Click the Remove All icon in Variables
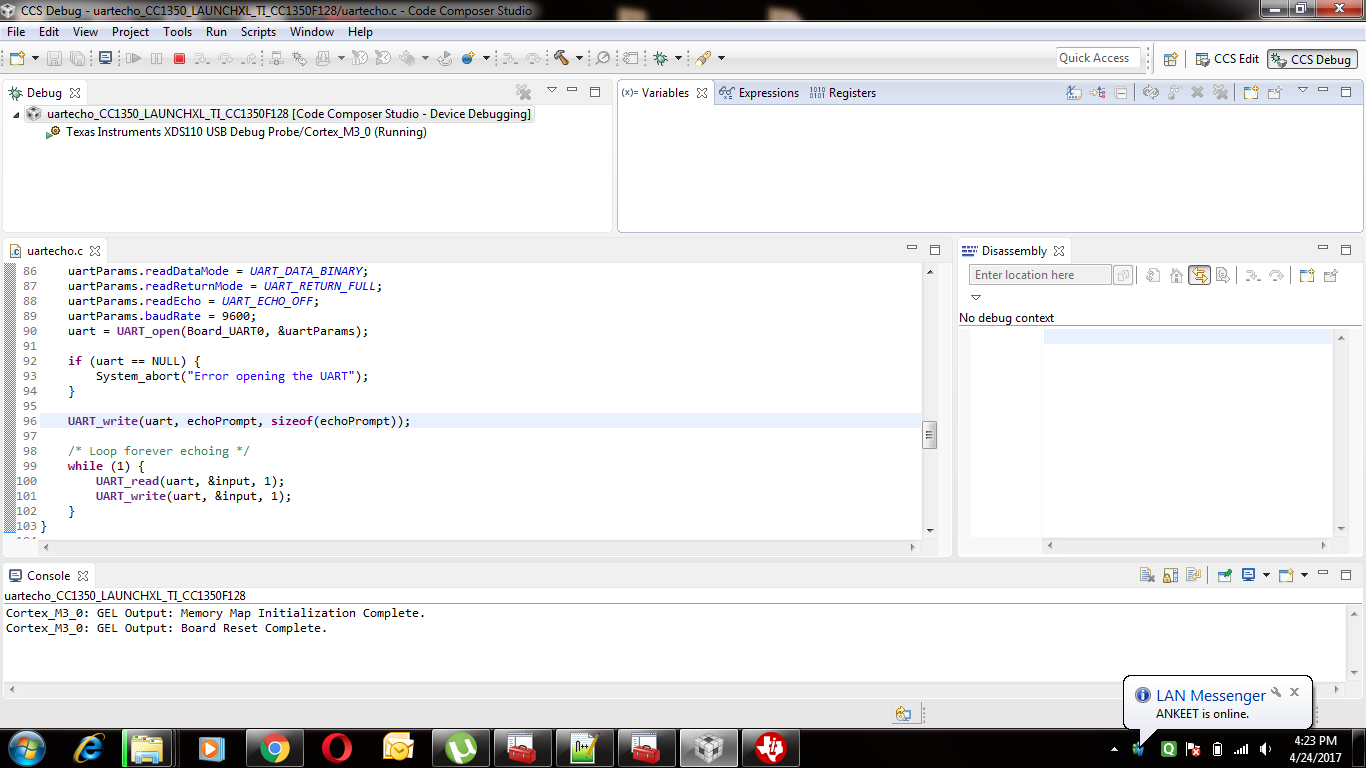Viewport: 1366px width, 768px height. pyautogui.click(x=1220, y=93)
